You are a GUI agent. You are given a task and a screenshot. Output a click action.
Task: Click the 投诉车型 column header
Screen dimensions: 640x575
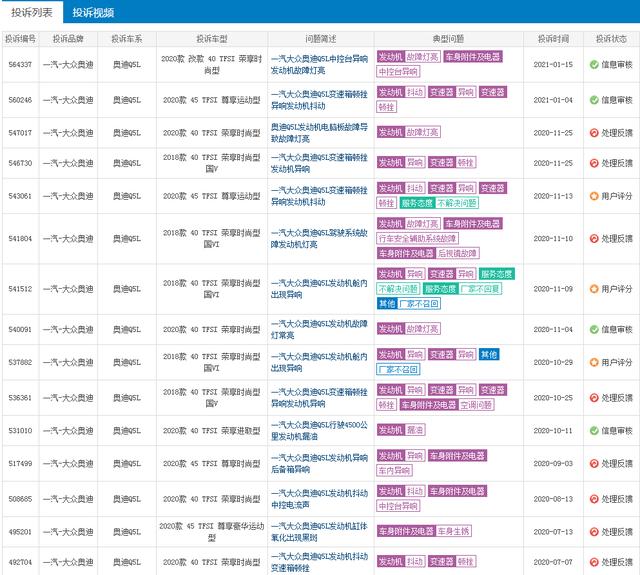click(x=212, y=39)
